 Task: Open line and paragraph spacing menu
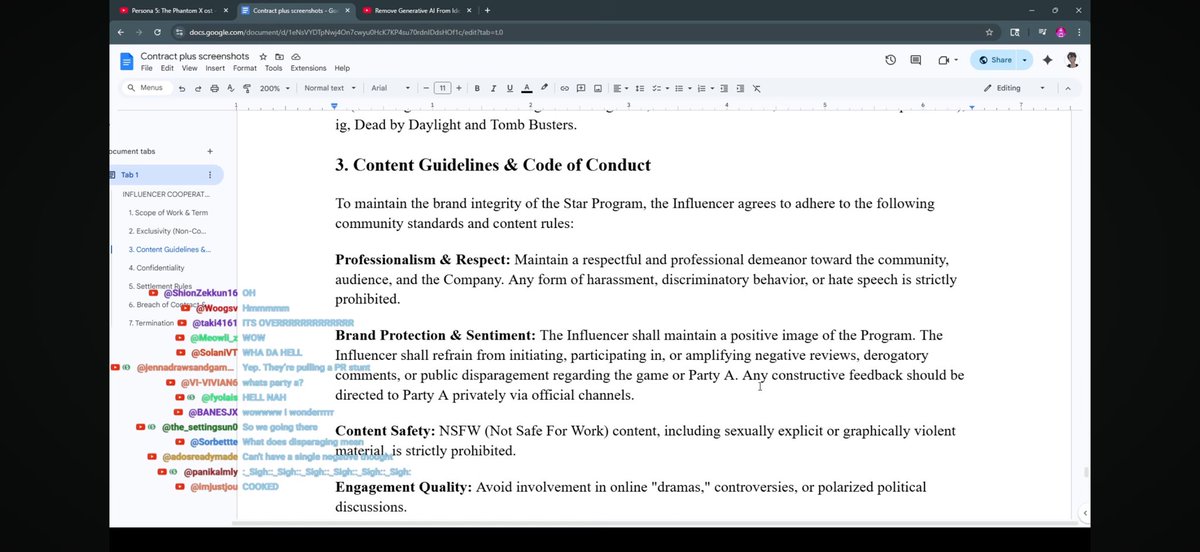(x=641, y=88)
